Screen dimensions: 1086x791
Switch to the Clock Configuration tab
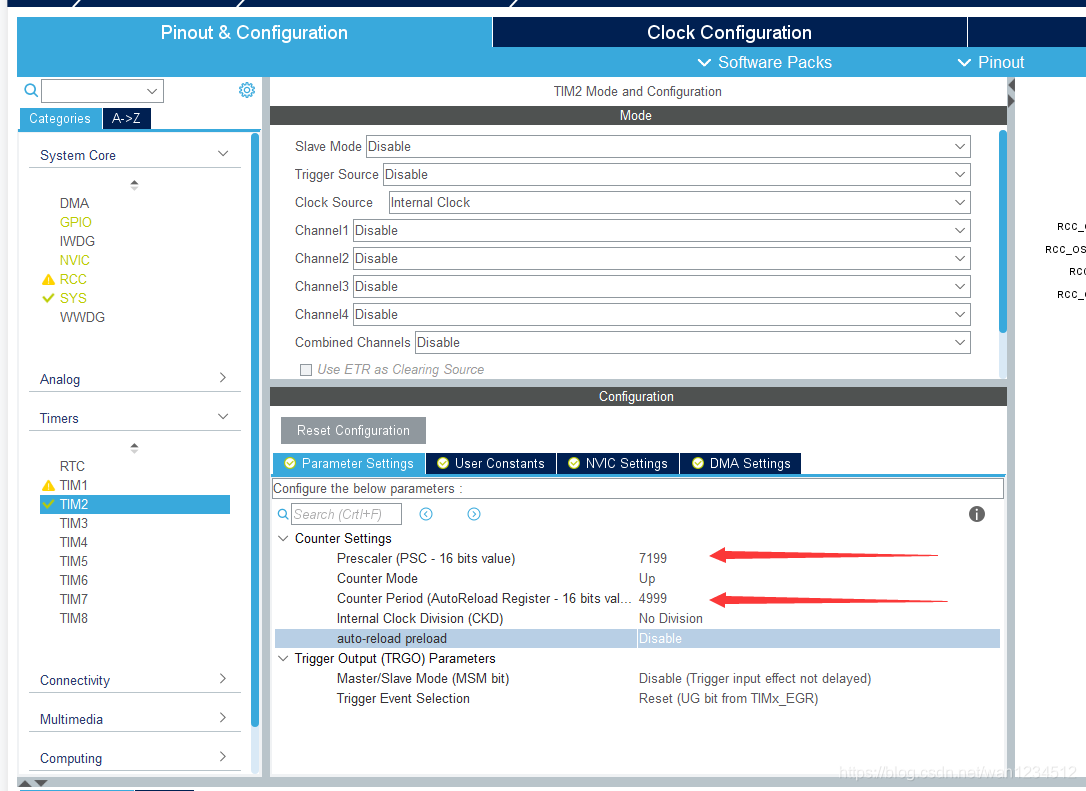pos(729,32)
